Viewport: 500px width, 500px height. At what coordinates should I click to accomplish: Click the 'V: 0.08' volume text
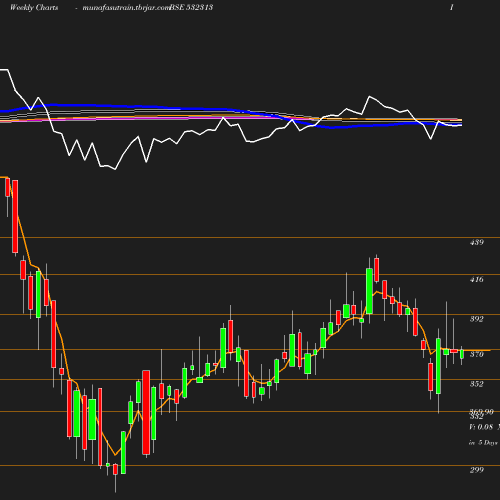click(x=481, y=427)
